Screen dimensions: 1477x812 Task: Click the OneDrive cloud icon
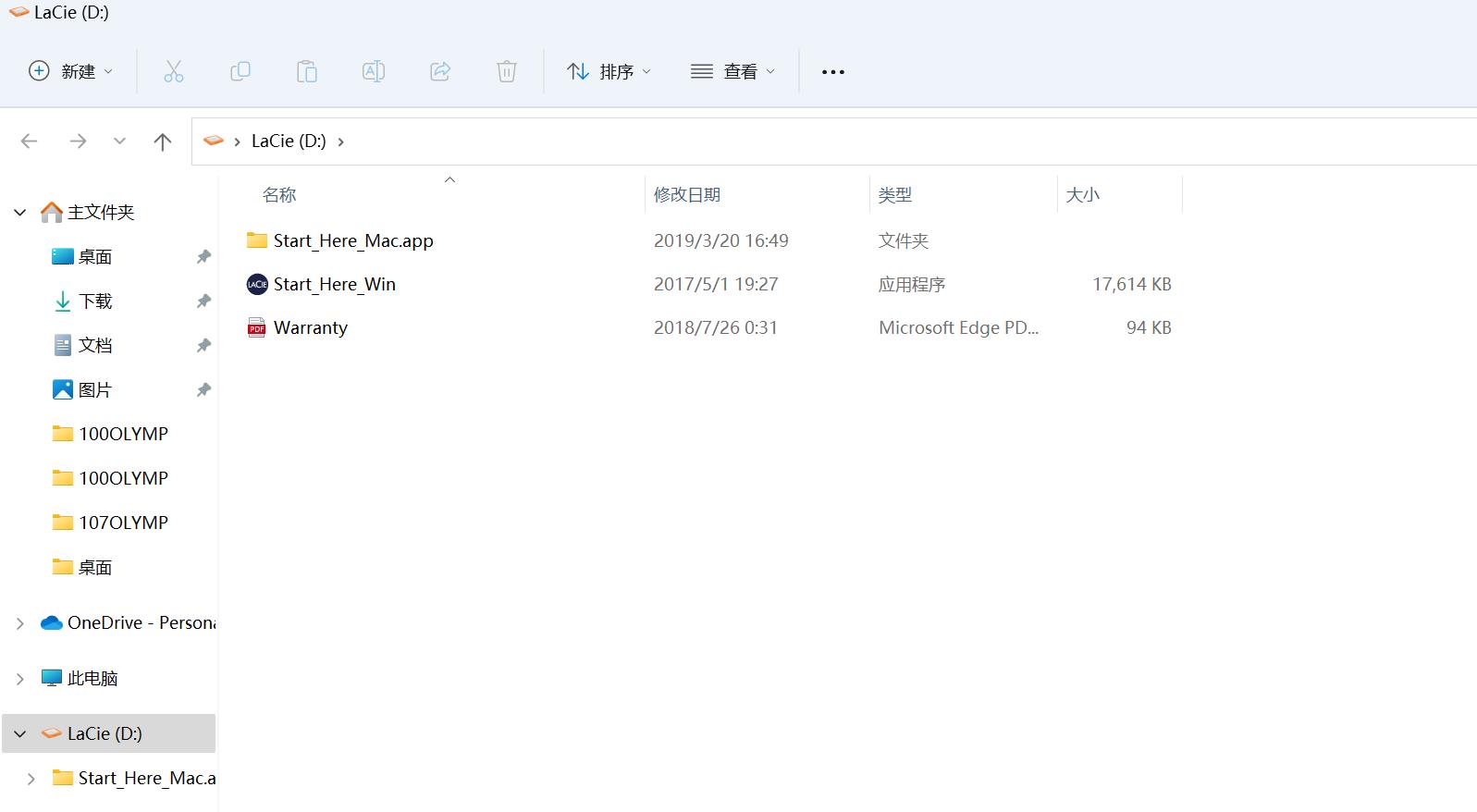coord(52,623)
